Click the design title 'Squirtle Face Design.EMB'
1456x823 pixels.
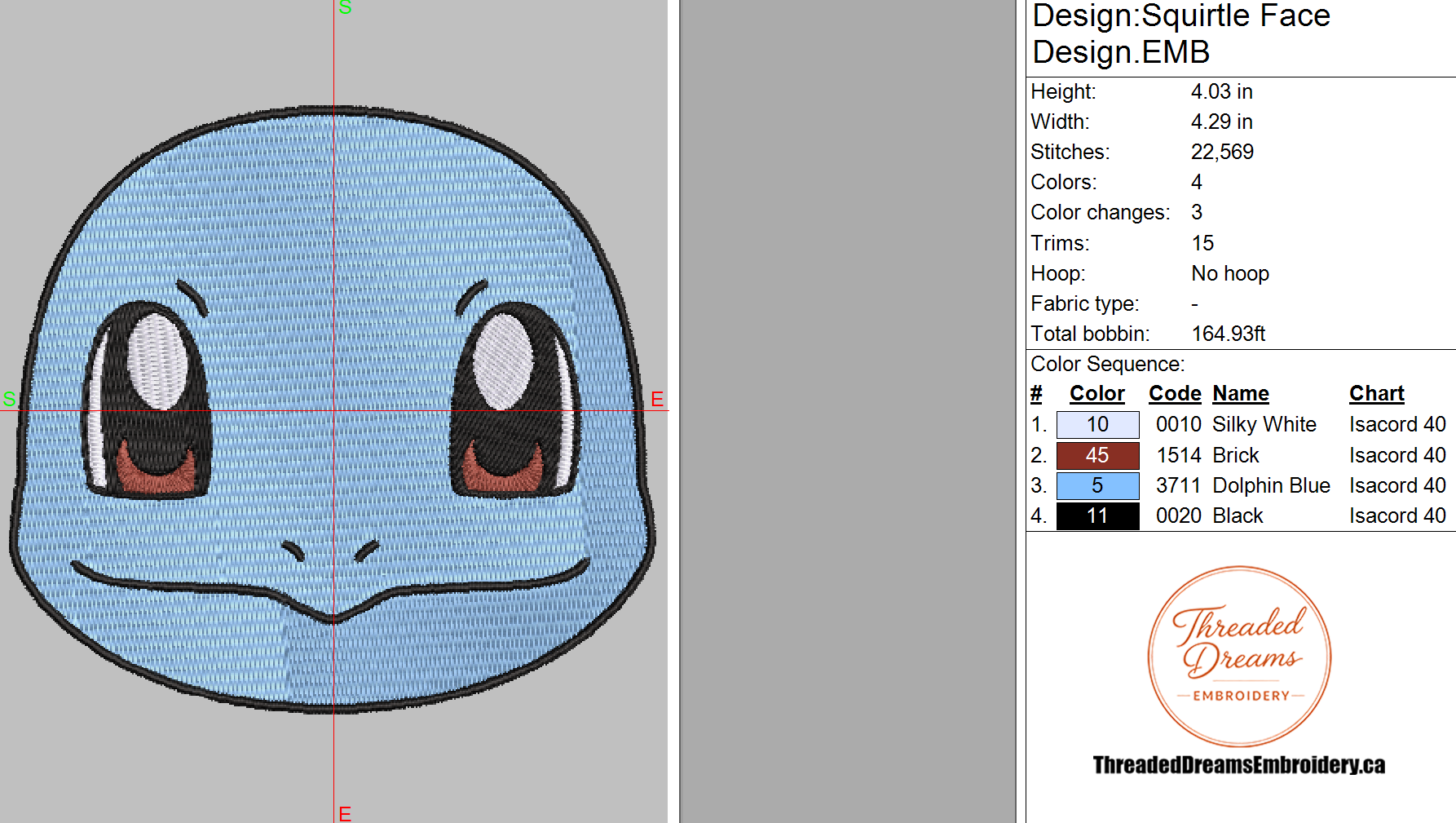pos(1181,33)
